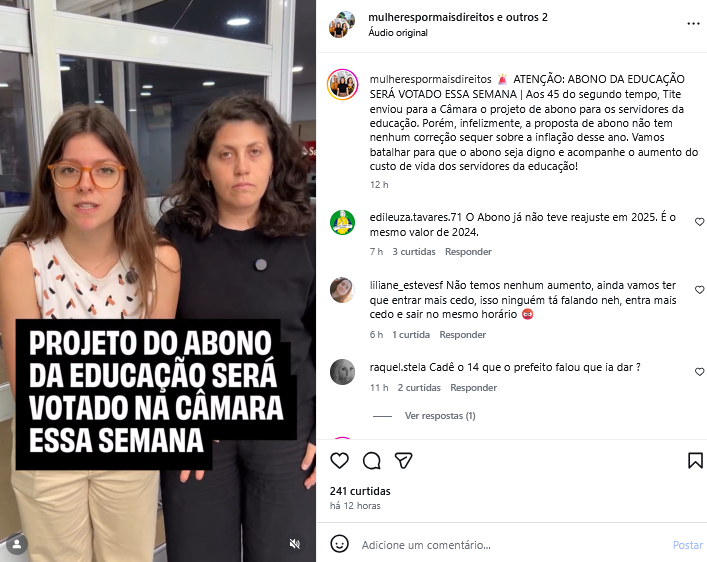Open the caption author's profile picture story
The height and width of the screenshot is (562, 707).
tap(343, 84)
